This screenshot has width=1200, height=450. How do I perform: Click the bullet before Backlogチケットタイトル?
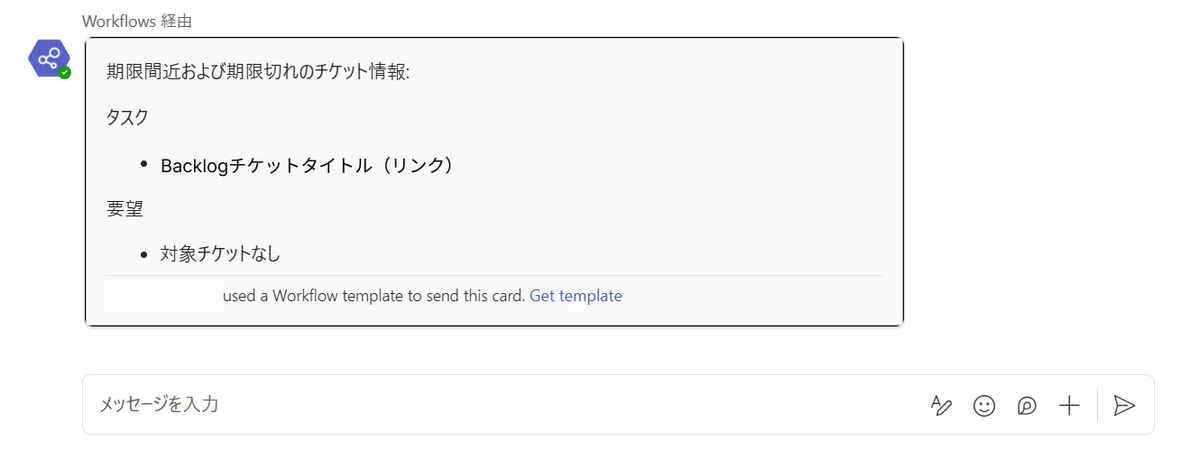144,164
